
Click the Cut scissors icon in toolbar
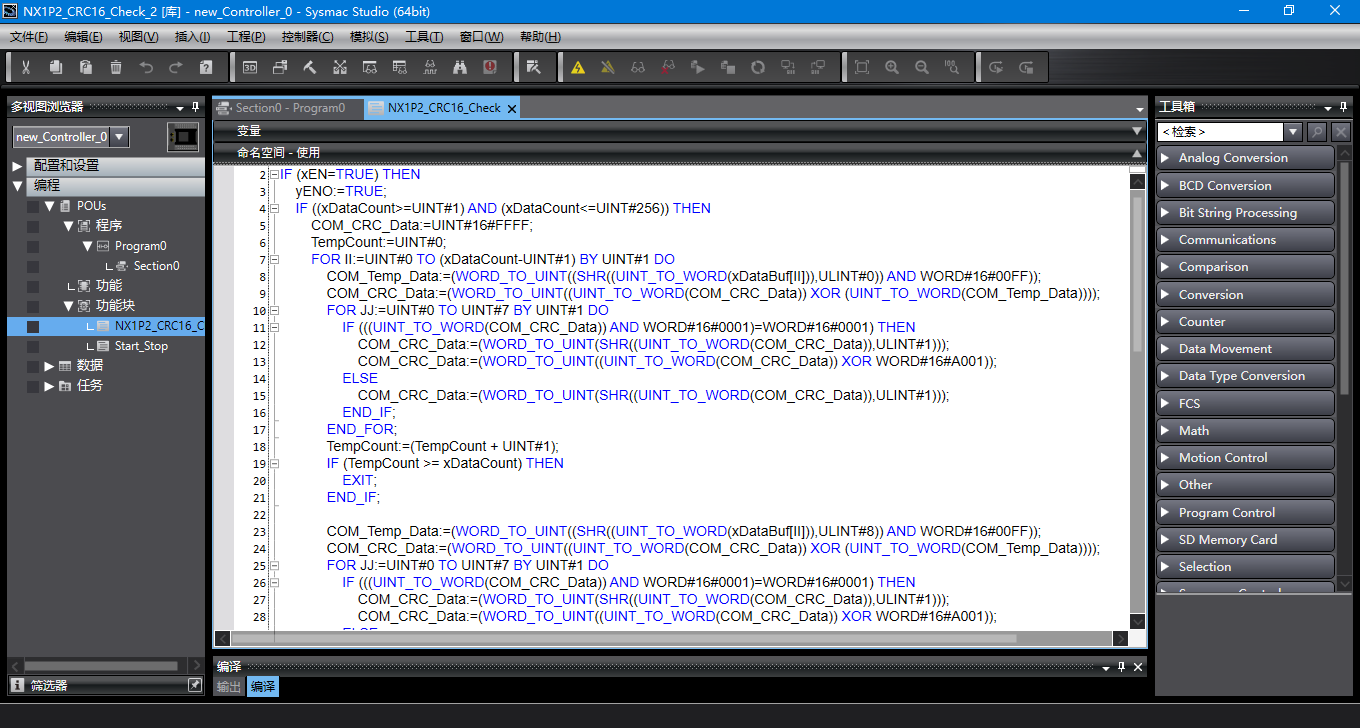tap(26, 67)
